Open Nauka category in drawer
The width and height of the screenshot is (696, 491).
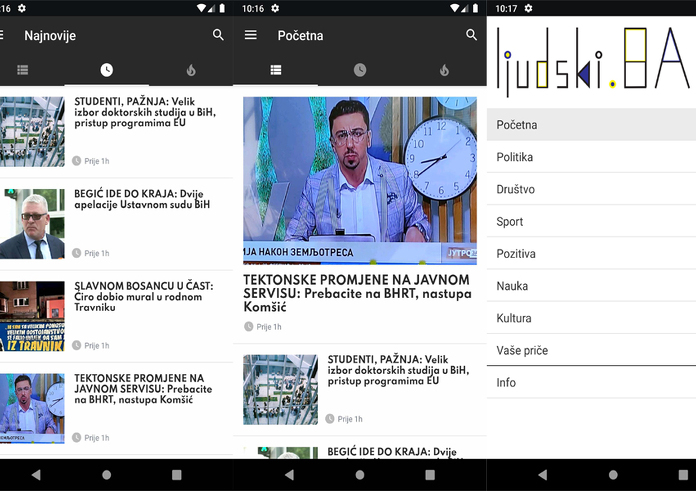(591, 286)
